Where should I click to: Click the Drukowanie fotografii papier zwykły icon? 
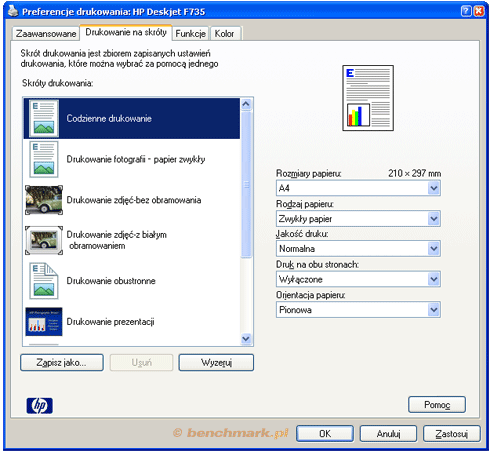point(44,159)
